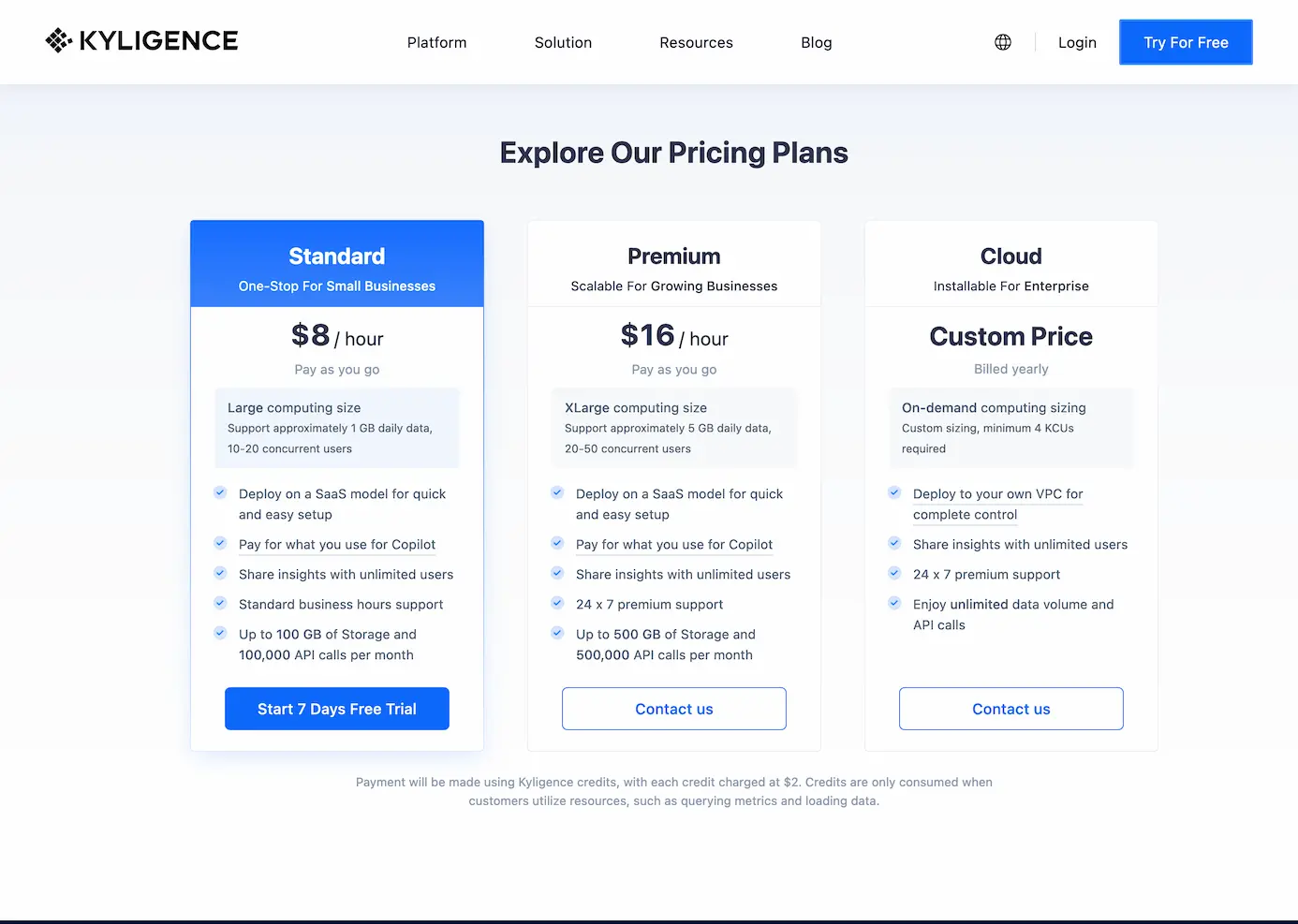Click Contact us under the Cloud plan

point(1010,709)
